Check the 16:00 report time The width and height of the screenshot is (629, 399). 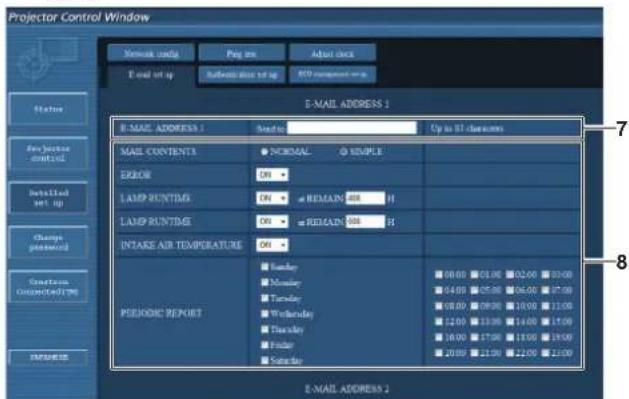439,337
